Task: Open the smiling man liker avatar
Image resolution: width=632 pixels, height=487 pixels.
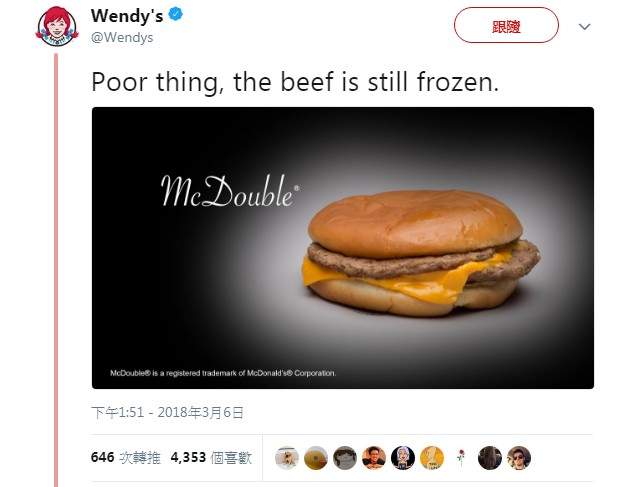Action: (x=374, y=458)
